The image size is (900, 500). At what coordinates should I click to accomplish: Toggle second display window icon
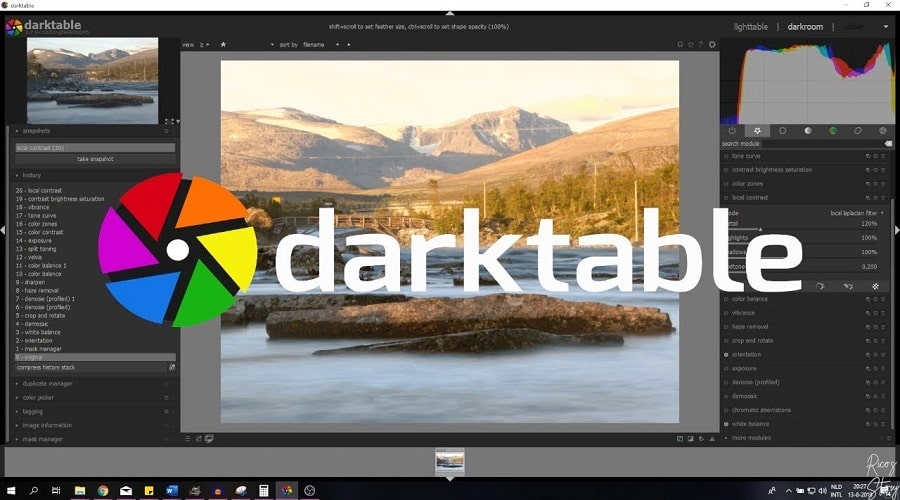click(x=210, y=439)
